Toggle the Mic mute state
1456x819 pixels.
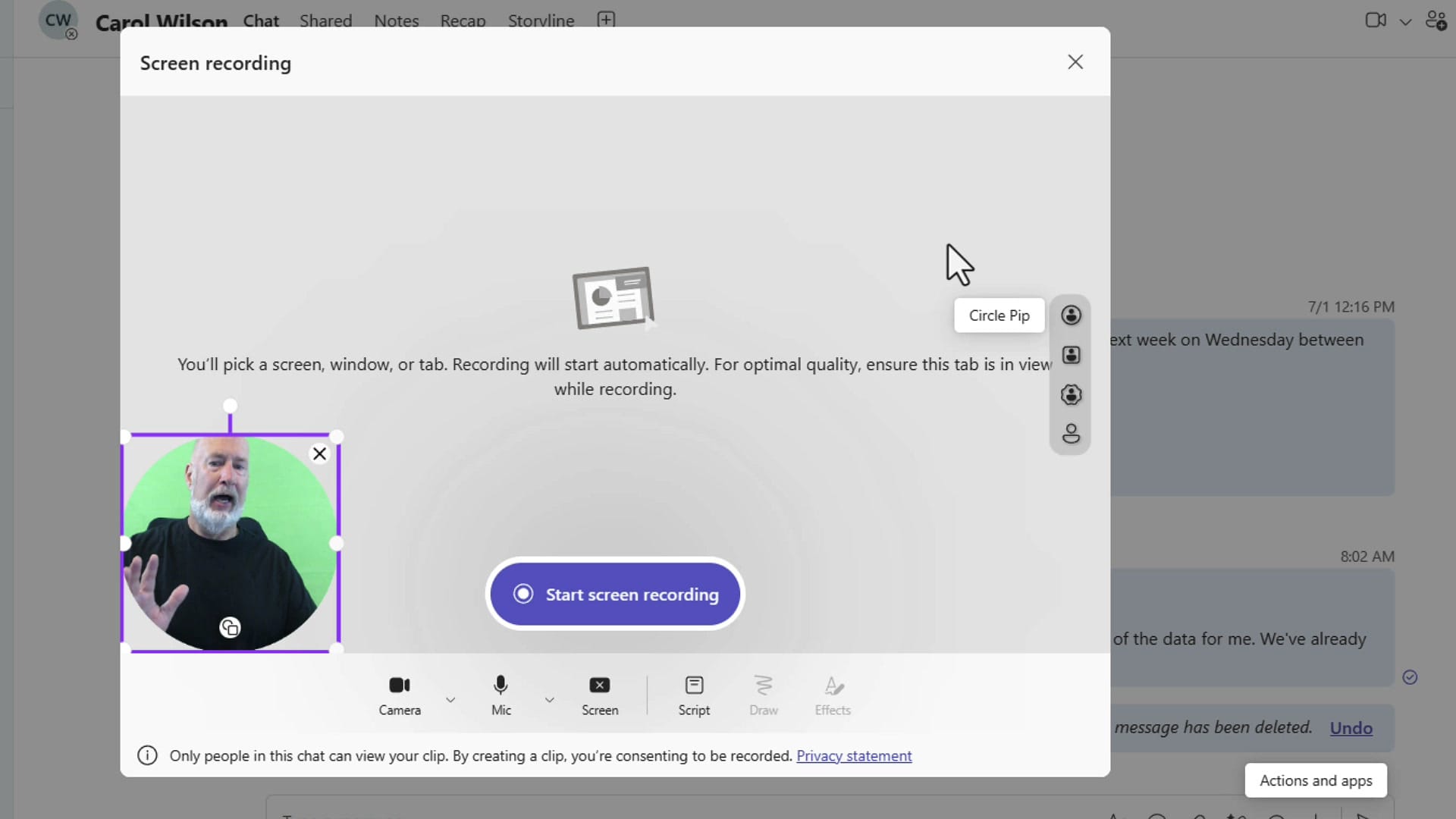click(500, 695)
